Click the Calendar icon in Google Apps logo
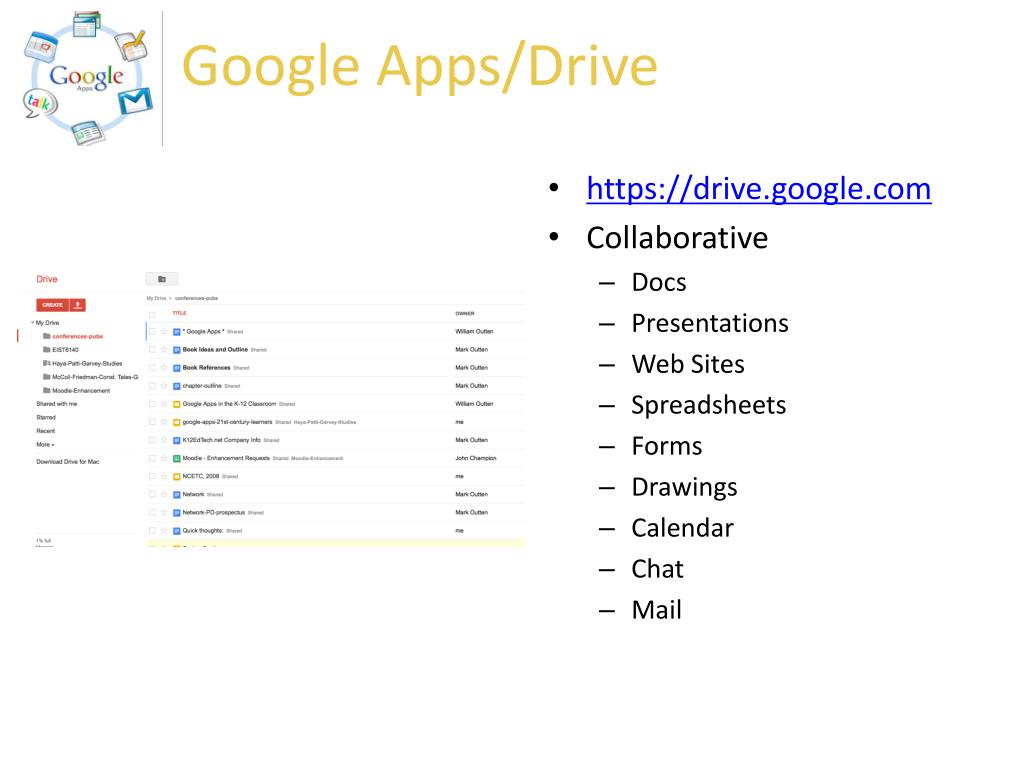1024x768 pixels. click(x=41, y=47)
